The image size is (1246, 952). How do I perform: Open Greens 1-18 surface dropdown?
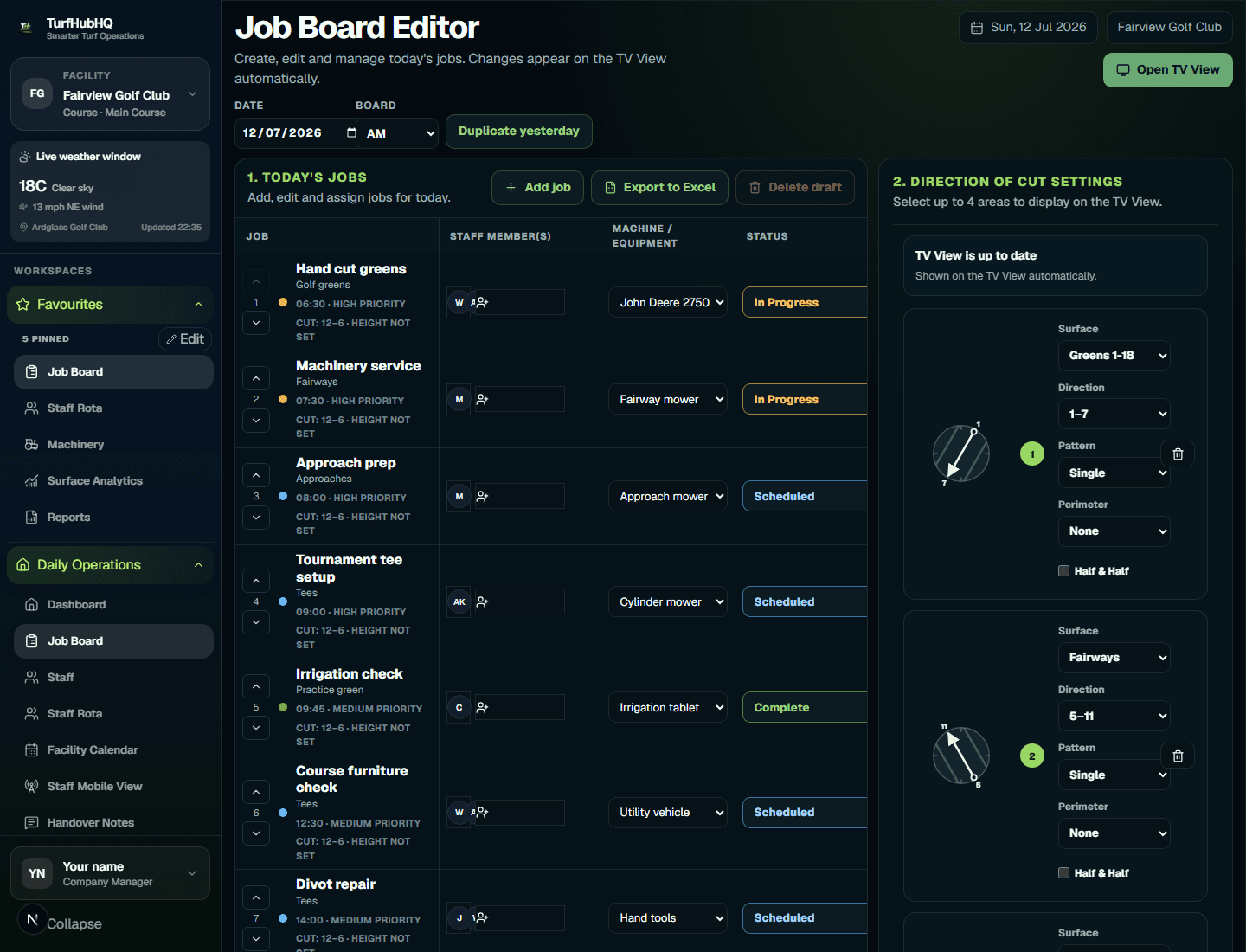click(1114, 356)
